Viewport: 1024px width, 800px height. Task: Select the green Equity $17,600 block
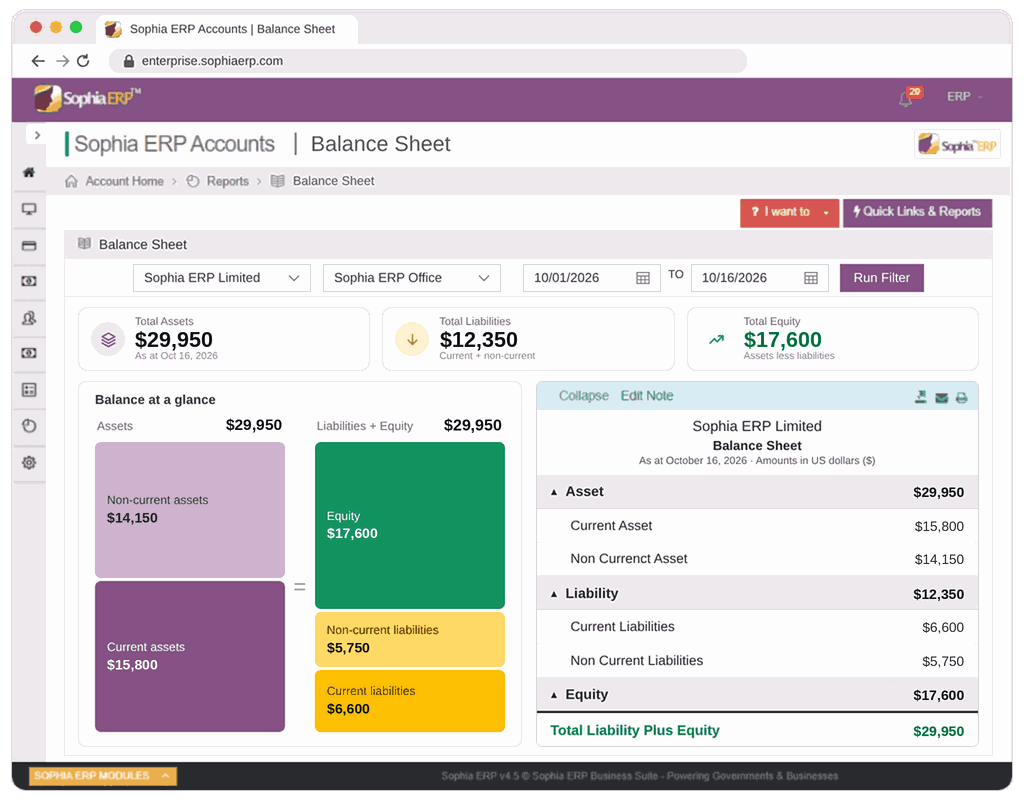click(x=409, y=525)
